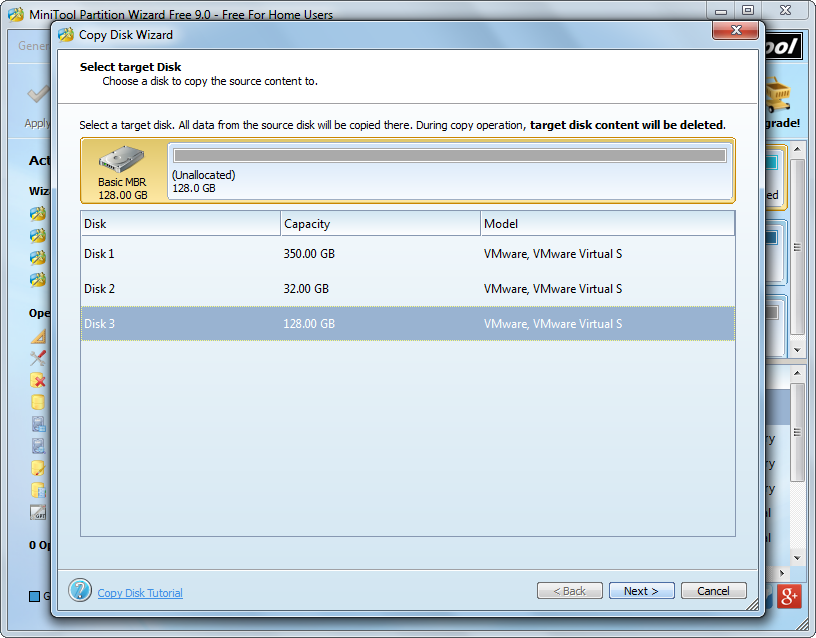Close the Copy Disk Wizard dialog
The image size is (816, 638).
click(x=735, y=30)
